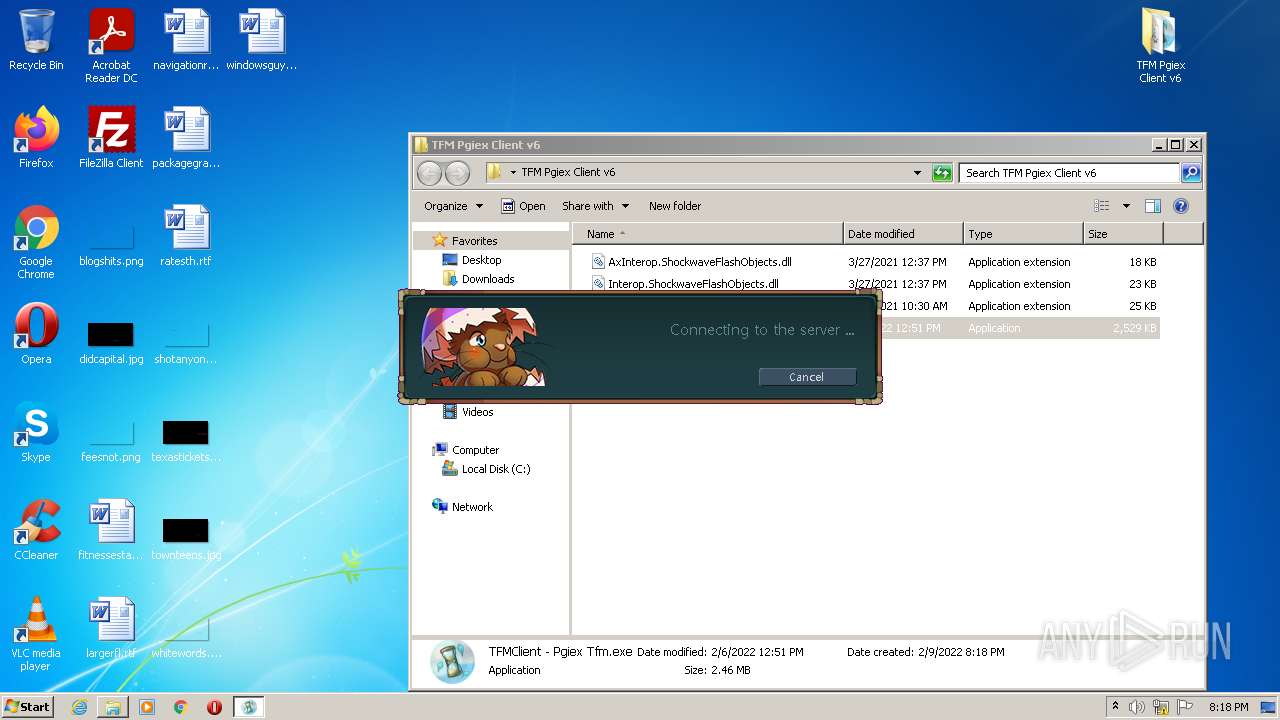Select ratesth.rtf desktop file
Viewport: 1280px width, 720px height.
click(x=186, y=236)
